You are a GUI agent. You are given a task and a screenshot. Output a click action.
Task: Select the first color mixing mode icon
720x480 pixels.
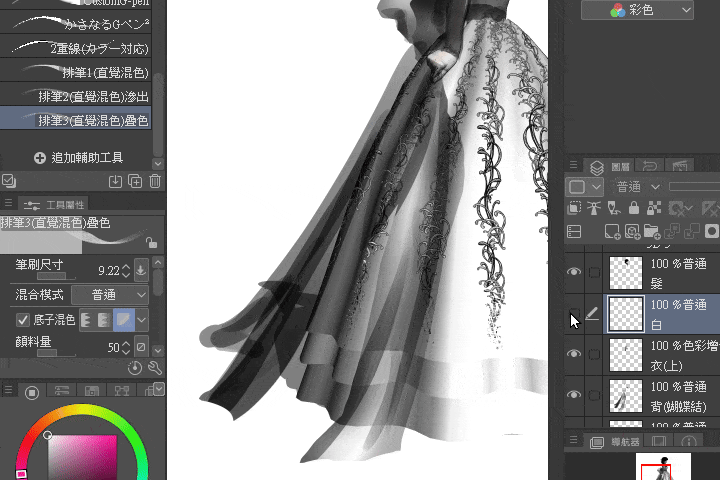[86, 320]
